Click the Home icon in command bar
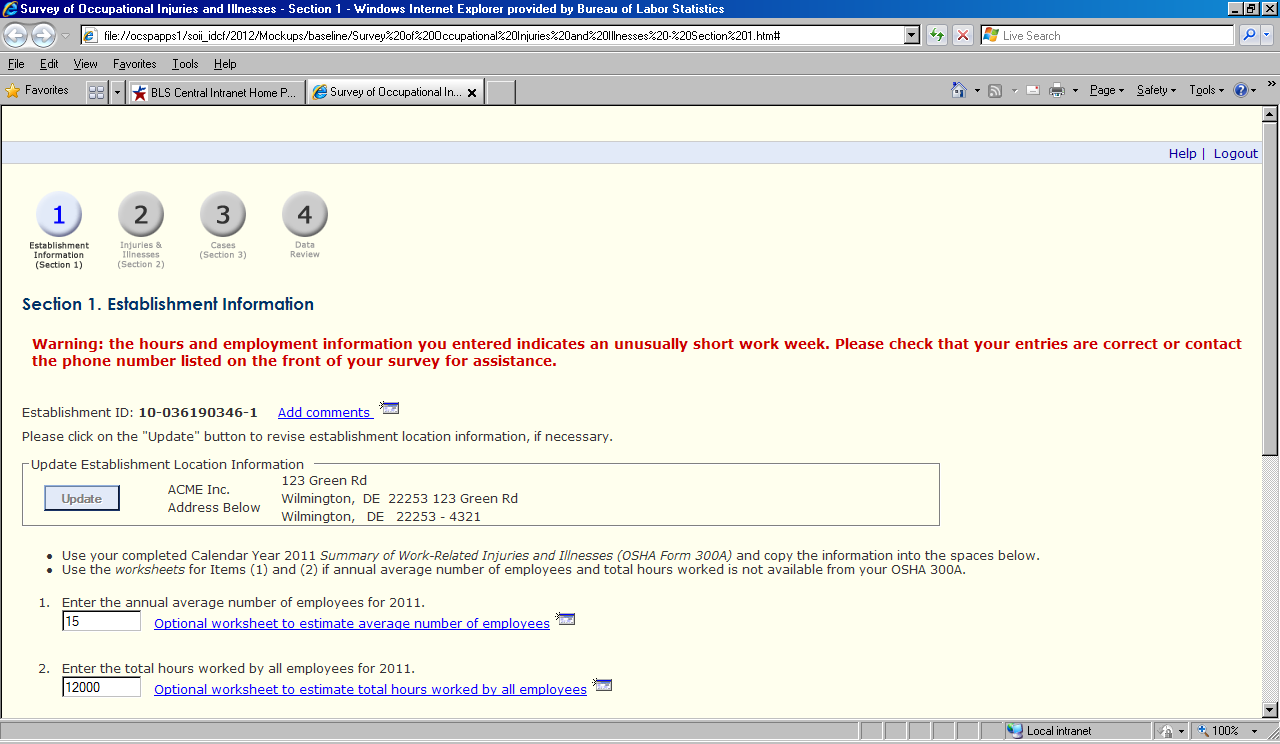The height and width of the screenshot is (744, 1280). click(x=959, y=90)
